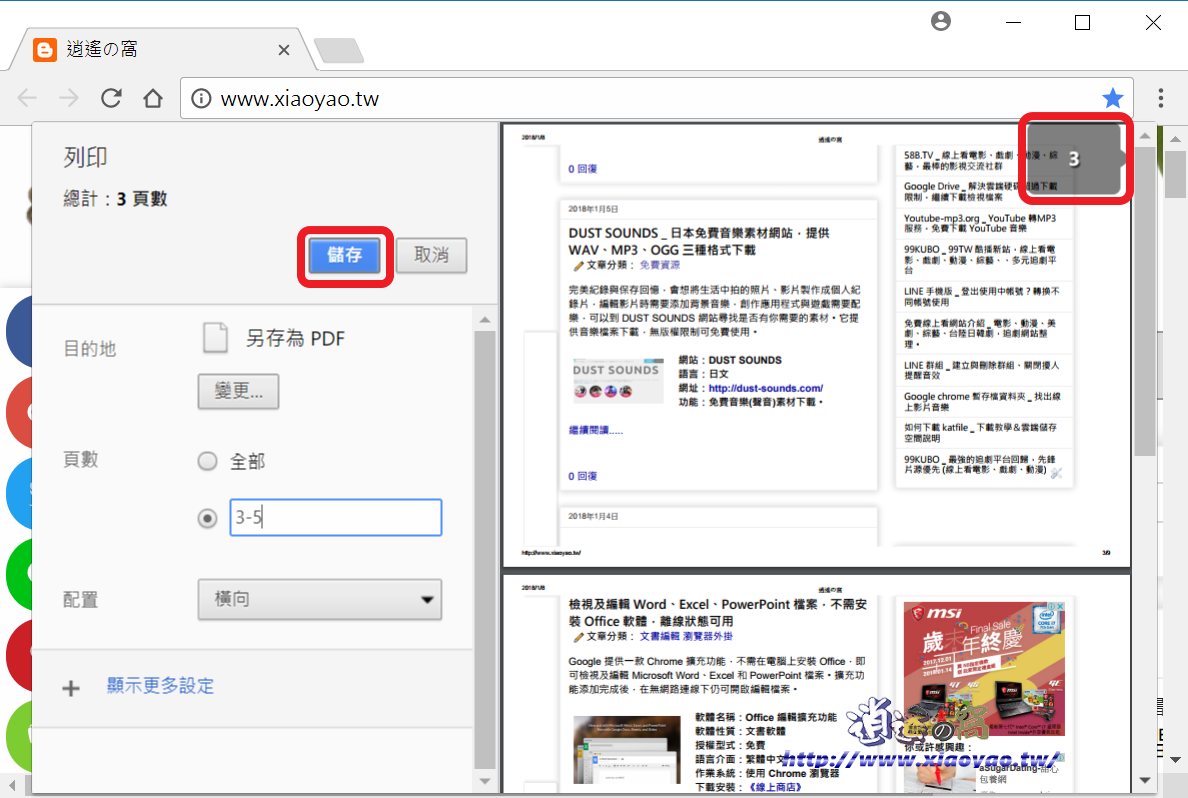This screenshot has height=798, width=1188.
Task: Click the browser page scrollbar thumb
Action: point(1175,174)
